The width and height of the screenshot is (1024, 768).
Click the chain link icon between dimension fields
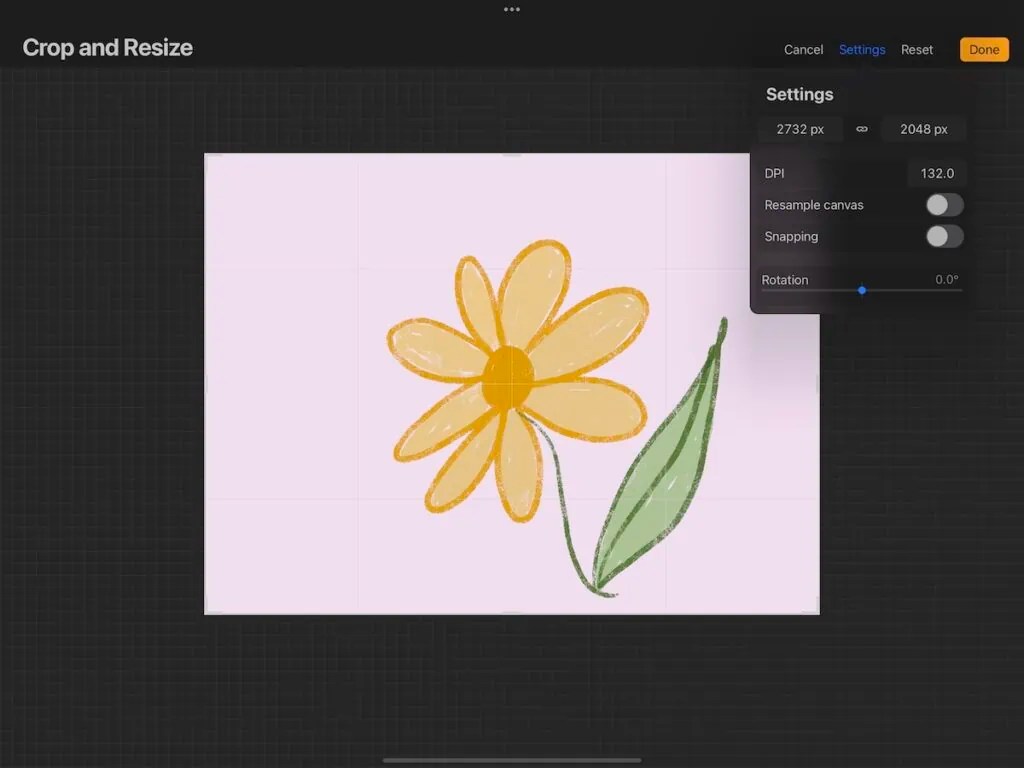pyautogui.click(x=862, y=129)
